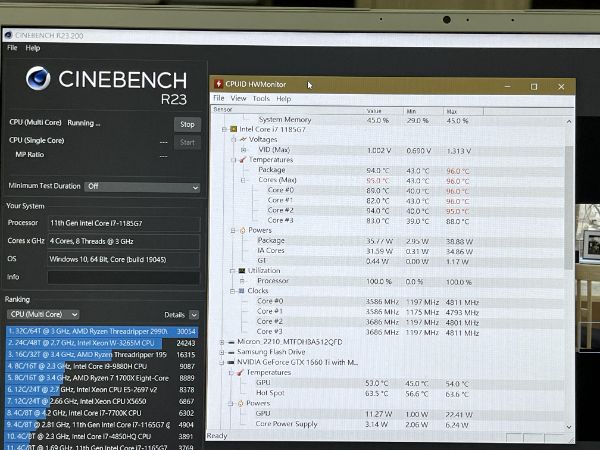Open HWMonitor's Help menu

click(x=284, y=99)
